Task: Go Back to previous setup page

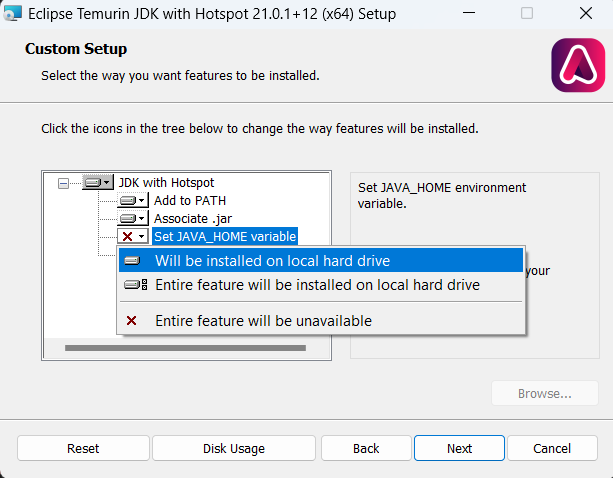Action: [366, 448]
